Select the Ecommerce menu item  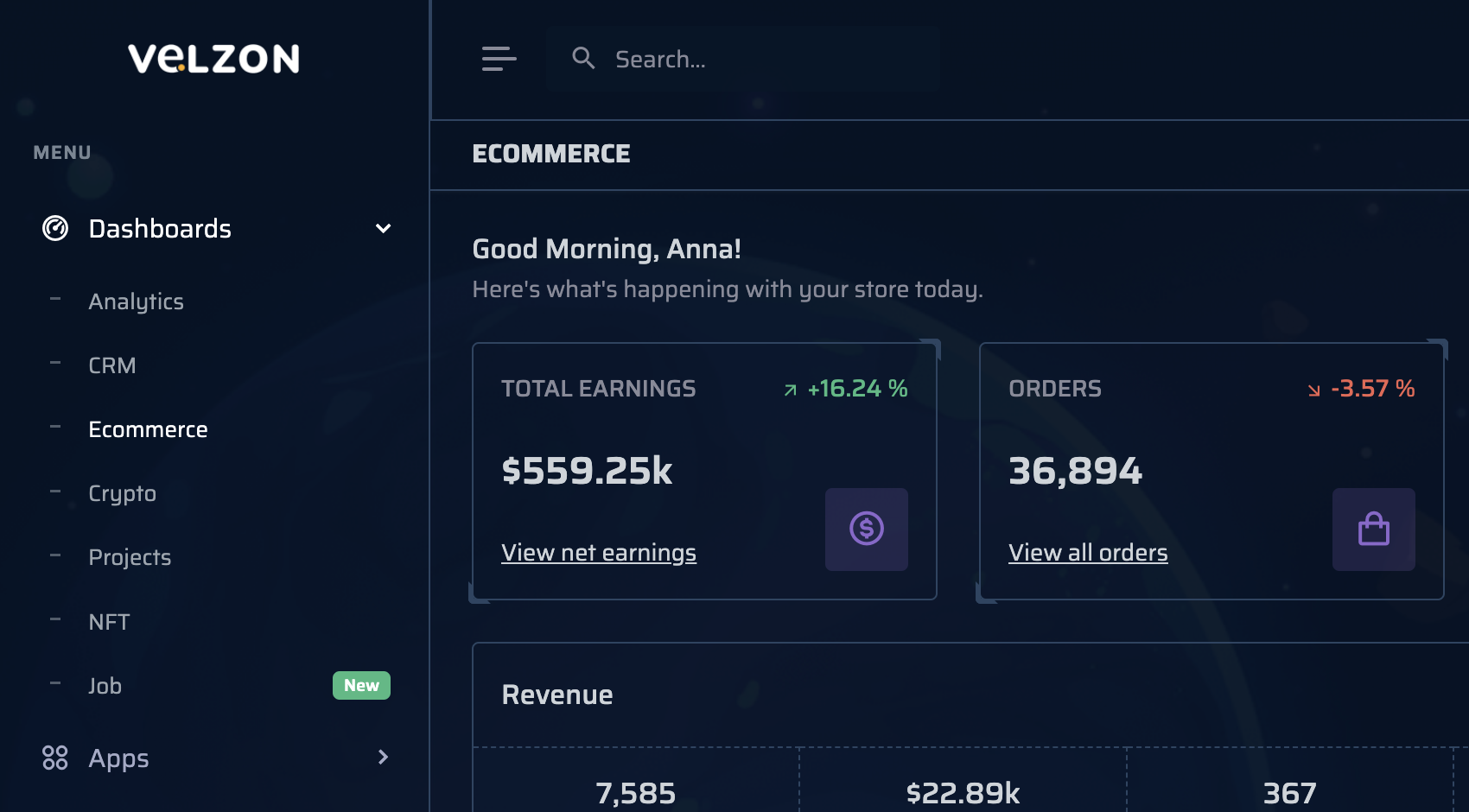[148, 429]
